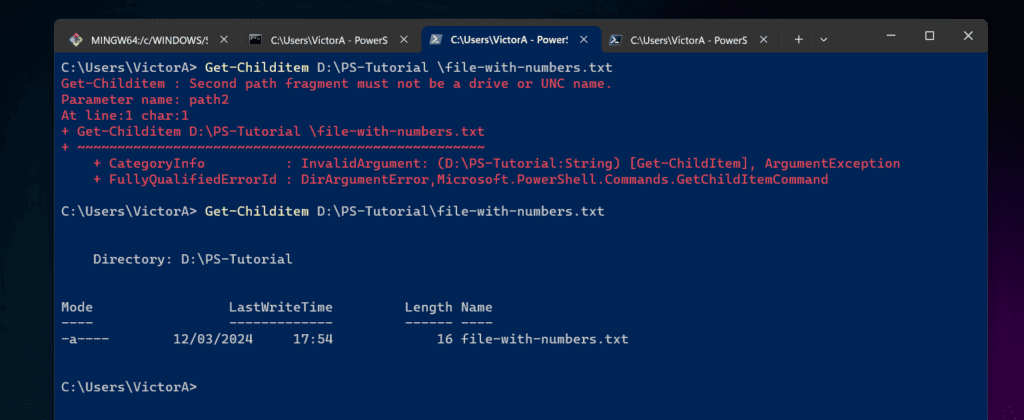Click the empty prompt at C:\Users\VictorA>

[x=129, y=387]
